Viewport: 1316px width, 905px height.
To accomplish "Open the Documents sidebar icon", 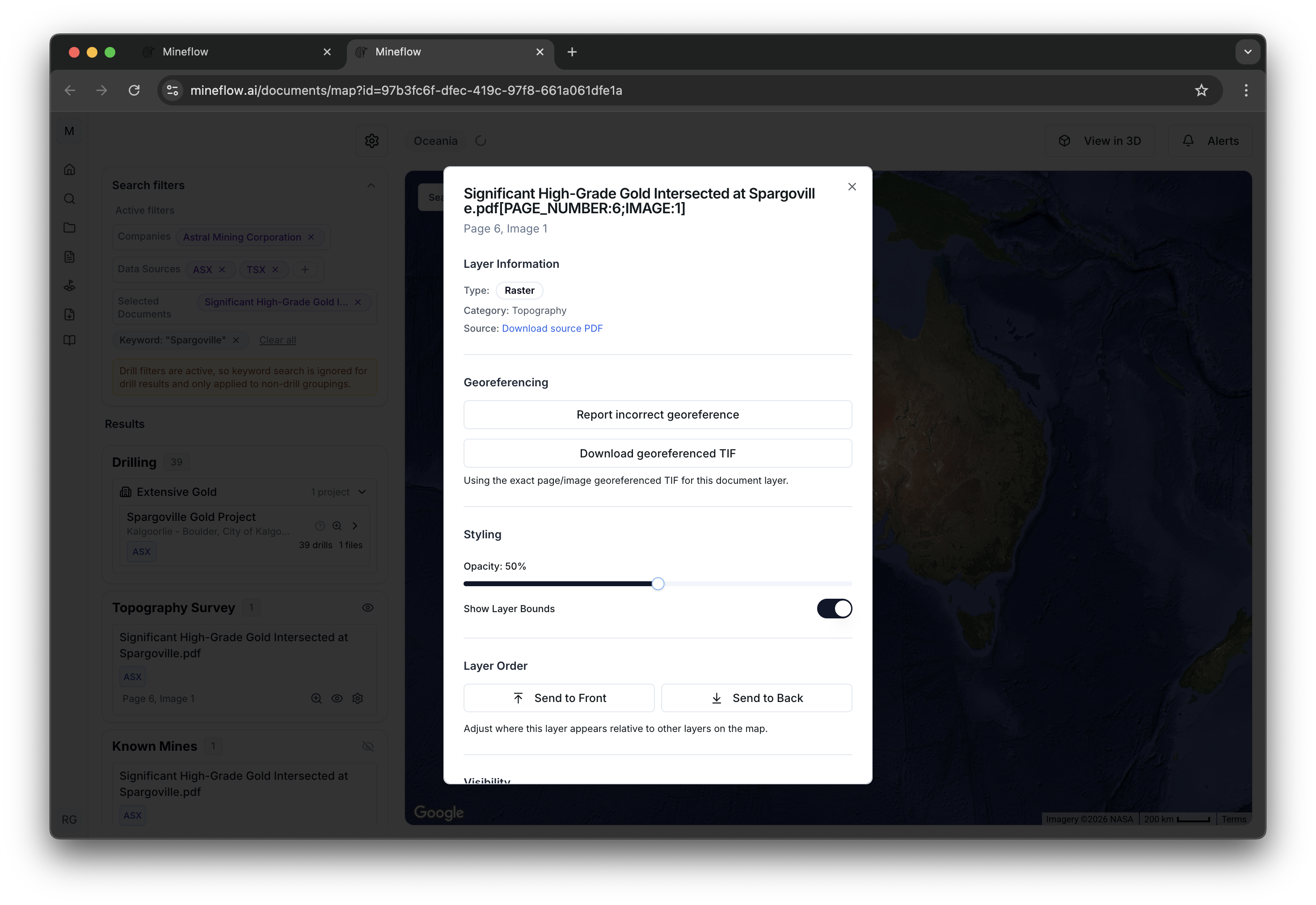I will tap(69, 256).
